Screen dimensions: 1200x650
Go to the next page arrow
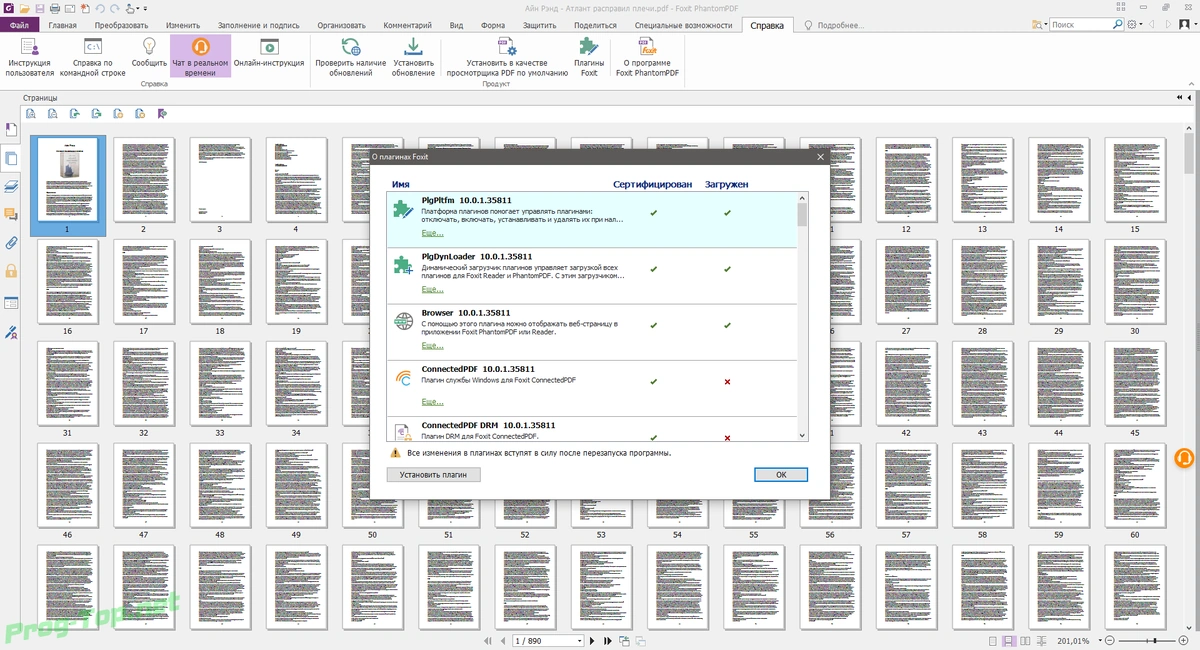click(x=592, y=640)
